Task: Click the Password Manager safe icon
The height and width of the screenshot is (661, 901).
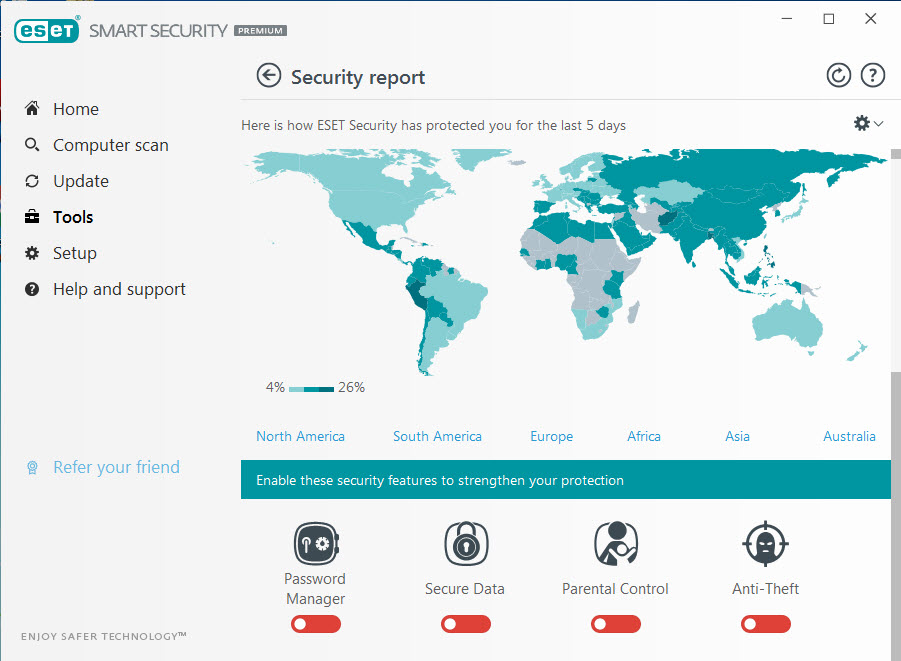Action: 316,543
